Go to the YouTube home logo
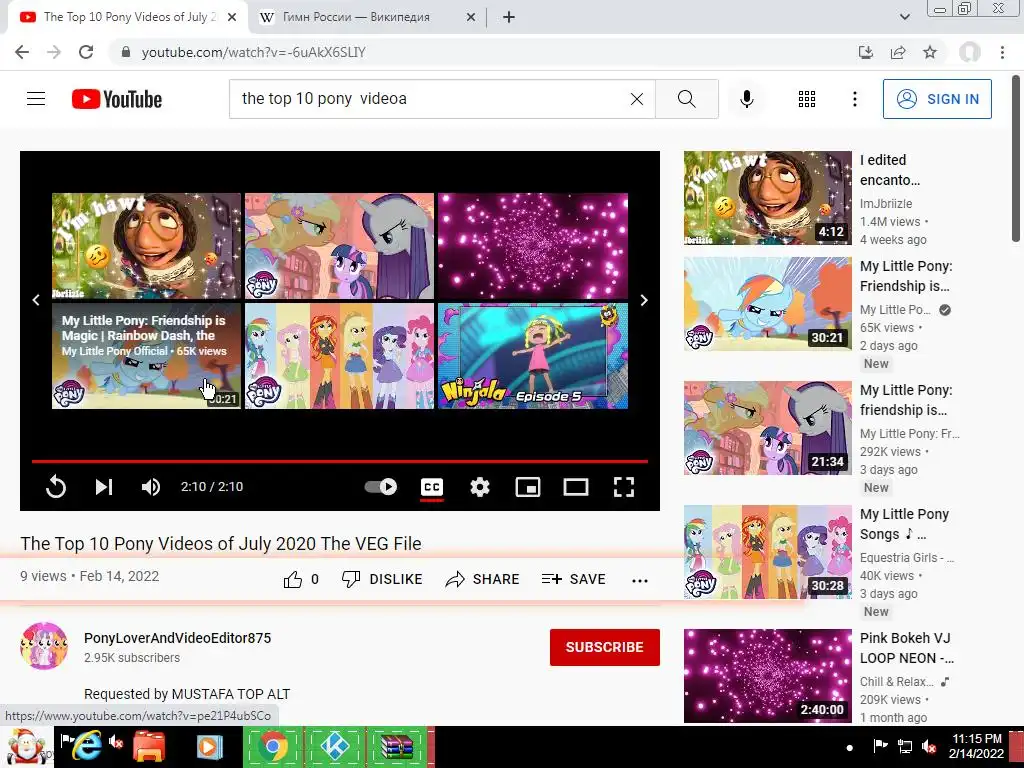The height and width of the screenshot is (768, 1024). point(117,99)
